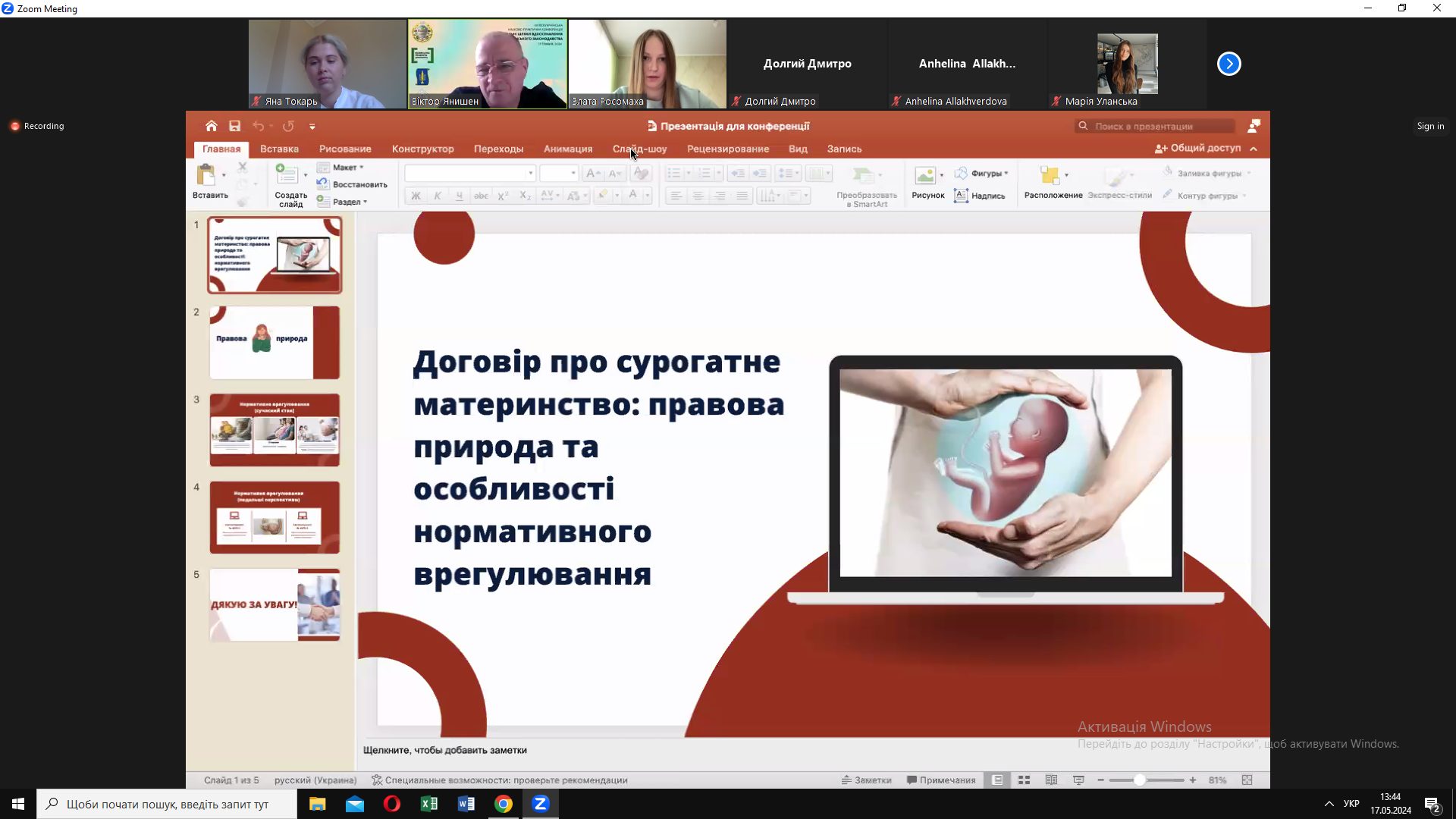The image size is (1456, 819).
Task: Switch to slide sorter view icon
Action: click(x=1024, y=780)
